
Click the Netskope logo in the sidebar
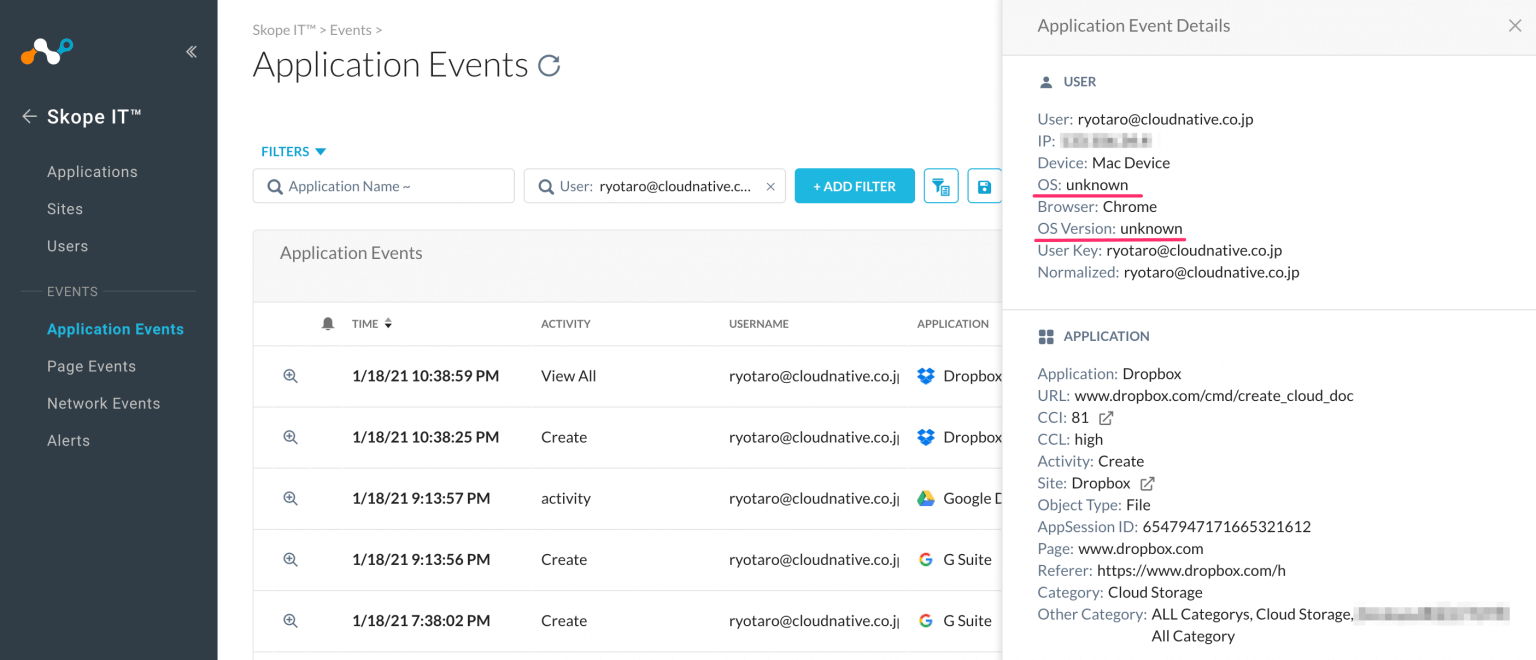coord(46,50)
